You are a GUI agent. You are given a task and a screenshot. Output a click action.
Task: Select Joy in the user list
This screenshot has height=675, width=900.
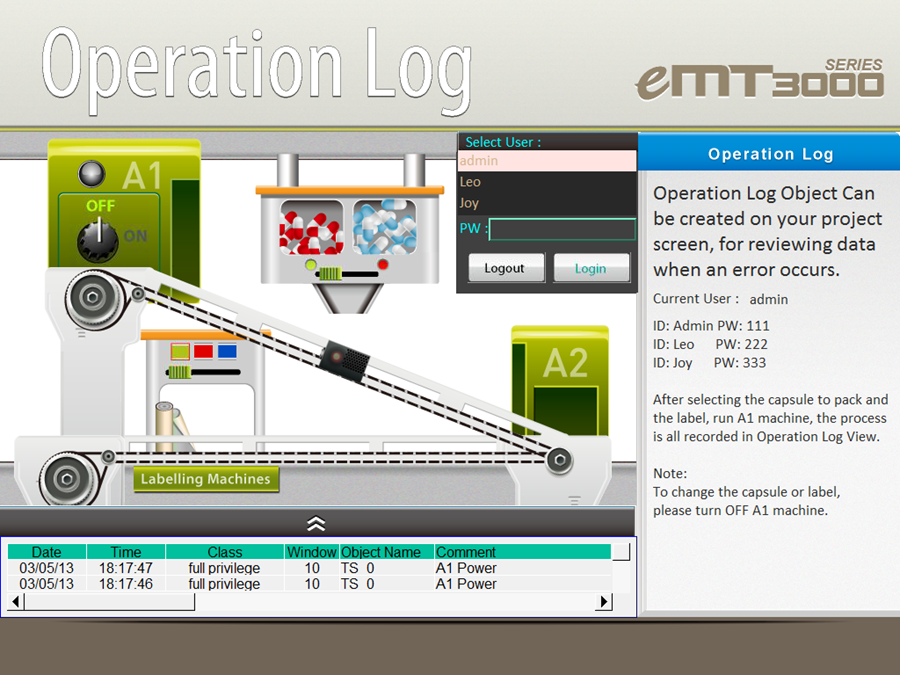[x=547, y=203]
